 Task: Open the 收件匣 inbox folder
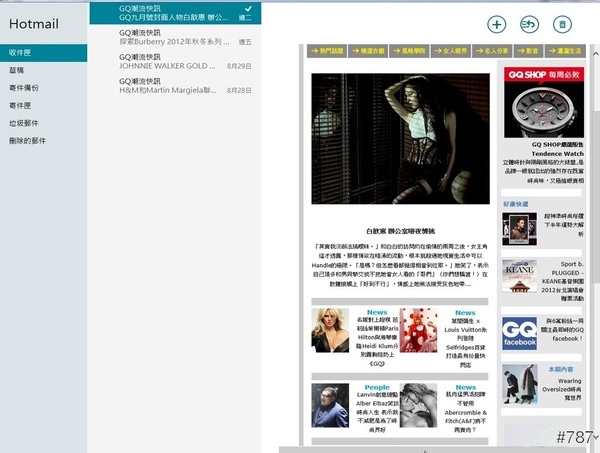tap(22, 51)
